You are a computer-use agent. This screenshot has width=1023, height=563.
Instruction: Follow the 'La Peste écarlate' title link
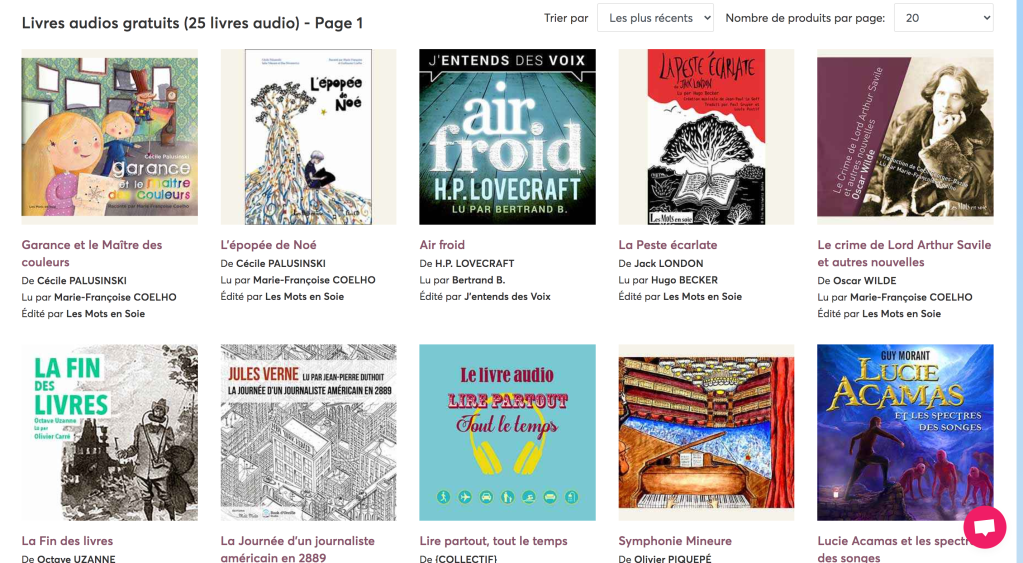[x=668, y=245]
